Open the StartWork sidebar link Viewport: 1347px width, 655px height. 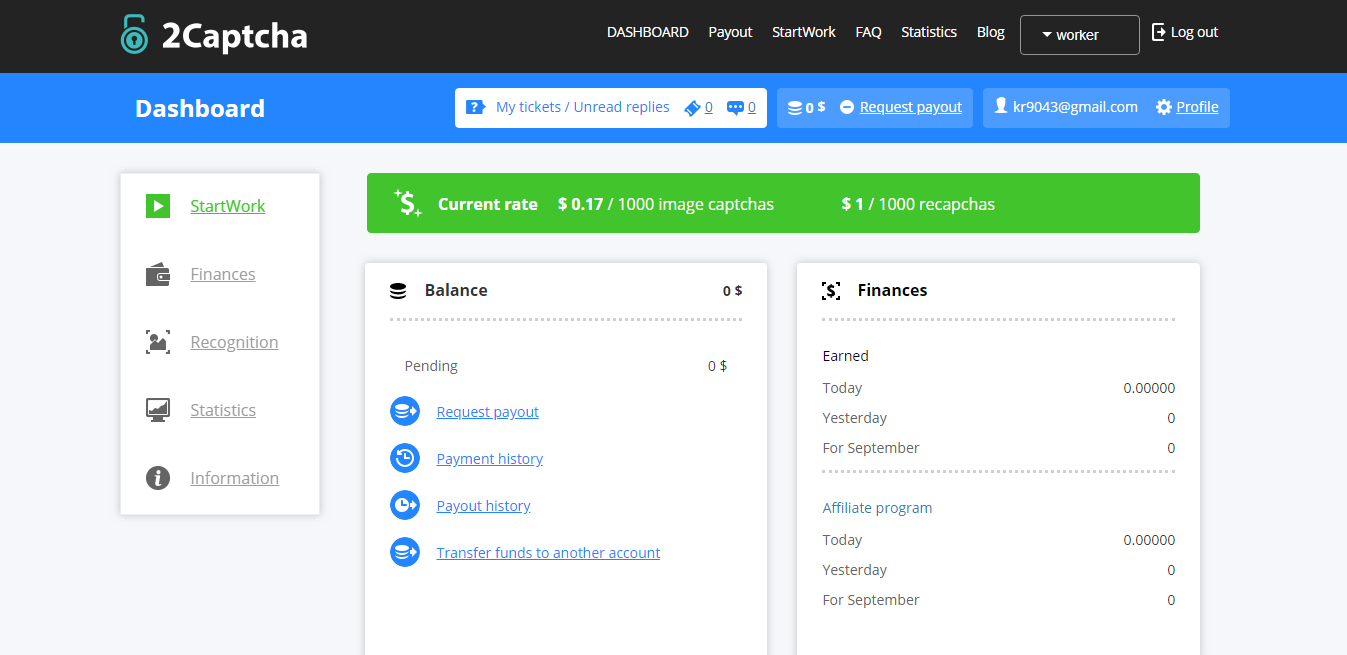pos(228,206)
